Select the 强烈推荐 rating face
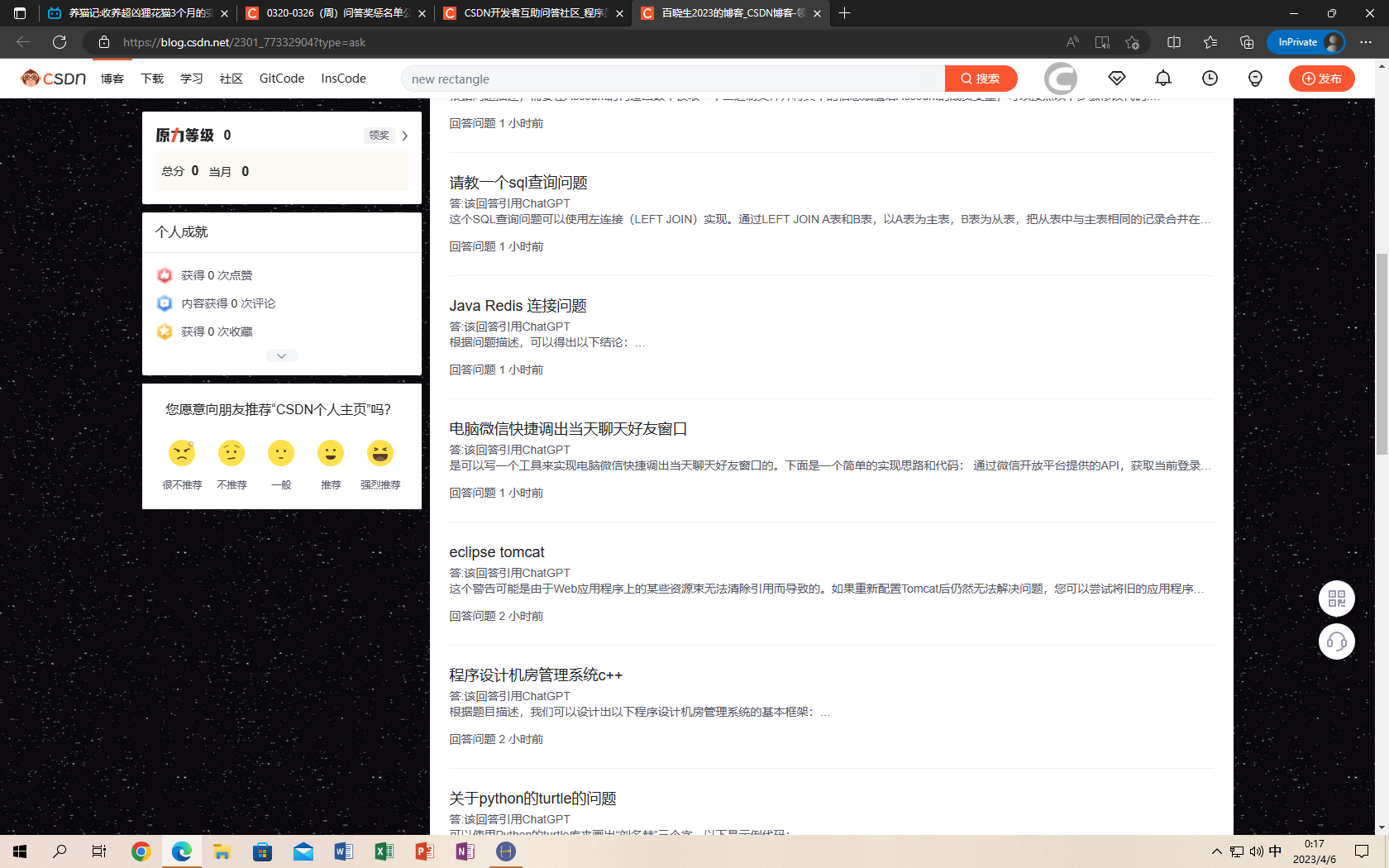Viewport: 1389px width, 868px height. click(x=380, y=453)
